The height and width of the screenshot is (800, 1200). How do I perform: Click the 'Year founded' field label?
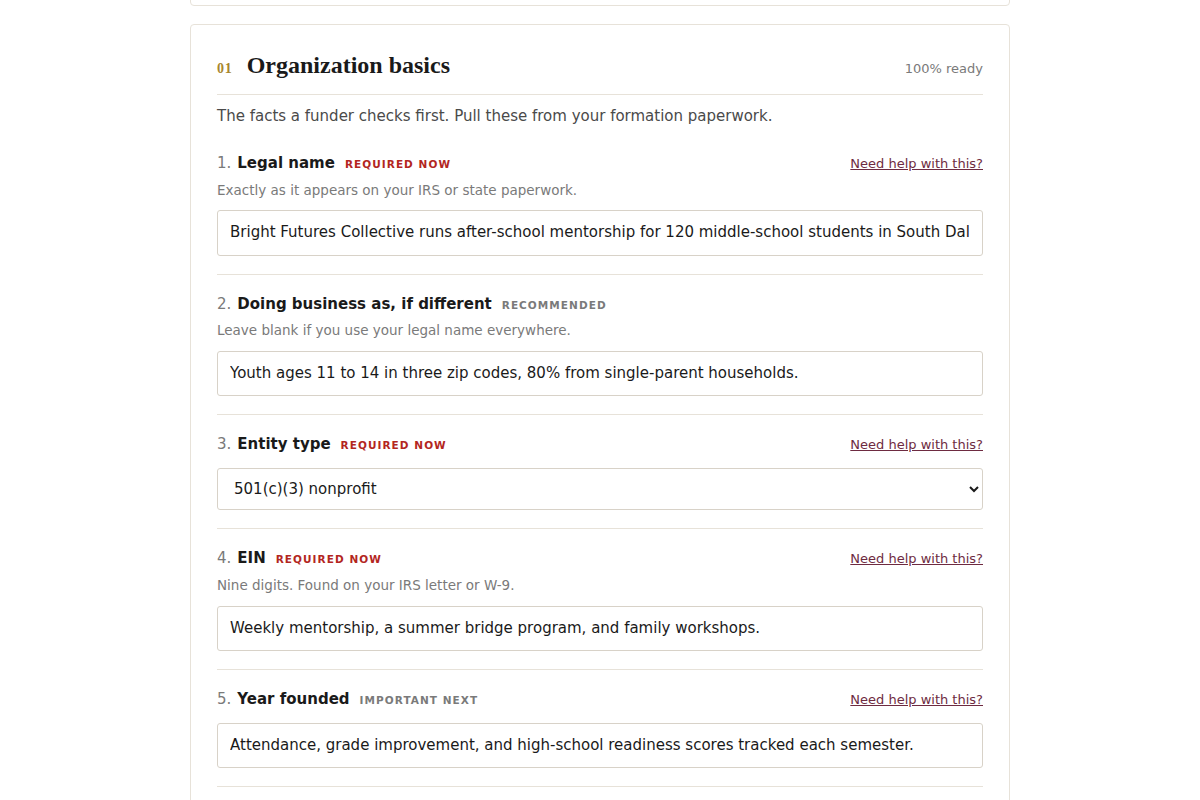(x=293, y=699)
